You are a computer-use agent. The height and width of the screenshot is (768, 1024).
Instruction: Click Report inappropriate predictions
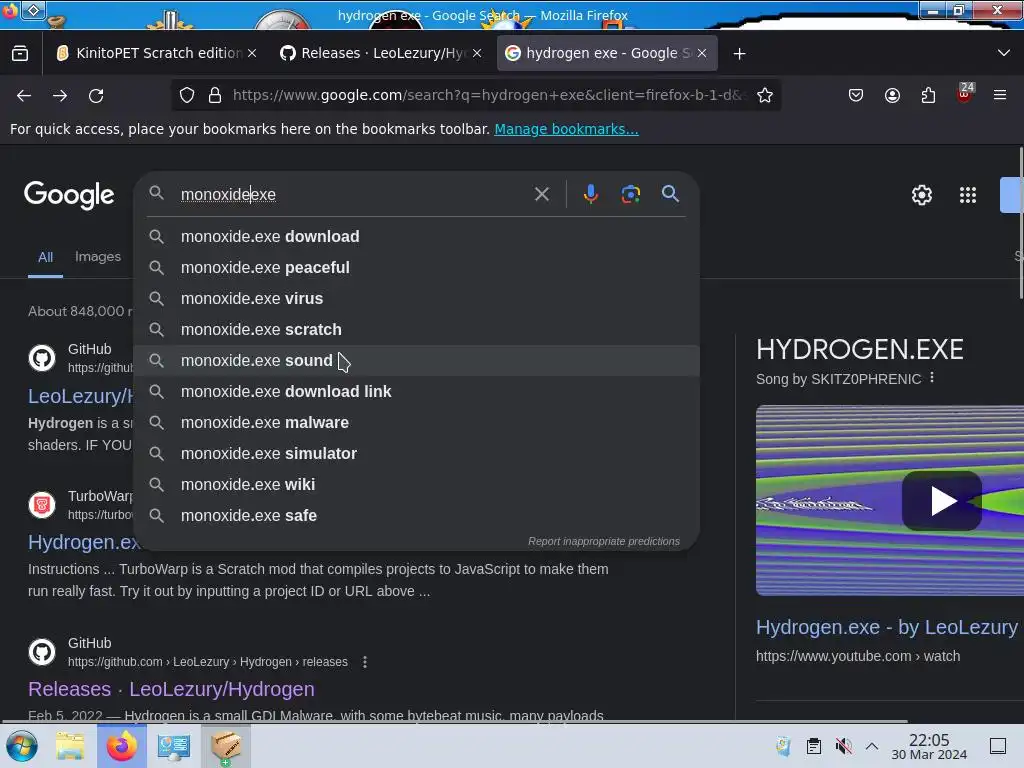(x=603, y=541)
